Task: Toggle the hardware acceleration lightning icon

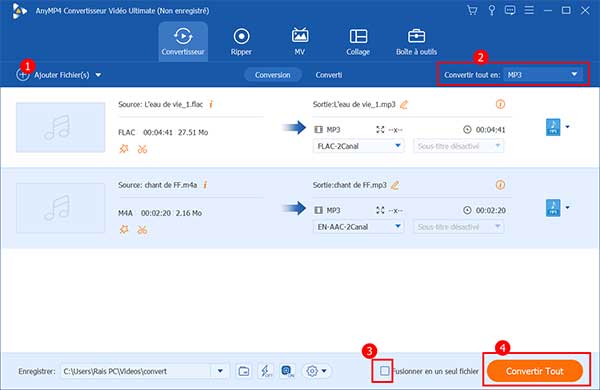Action: [x=266, y=371]
